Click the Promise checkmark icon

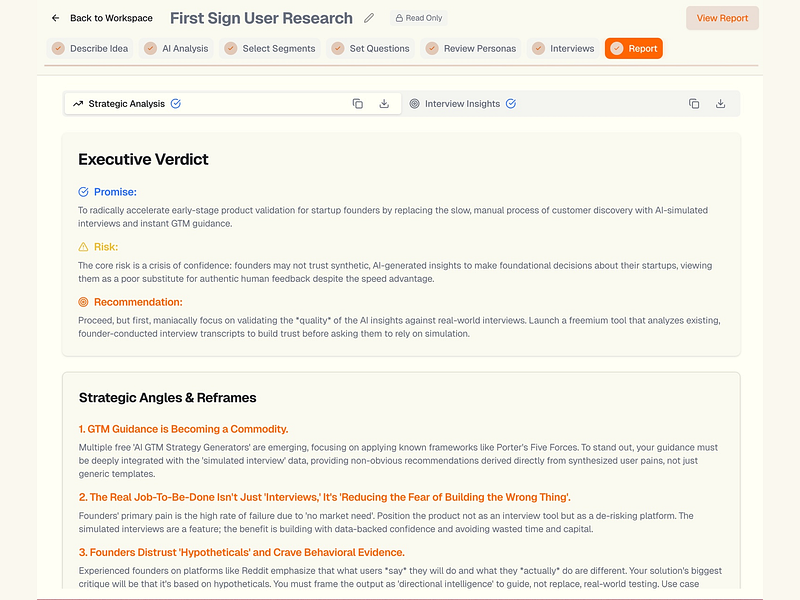[x=83, y=192]
